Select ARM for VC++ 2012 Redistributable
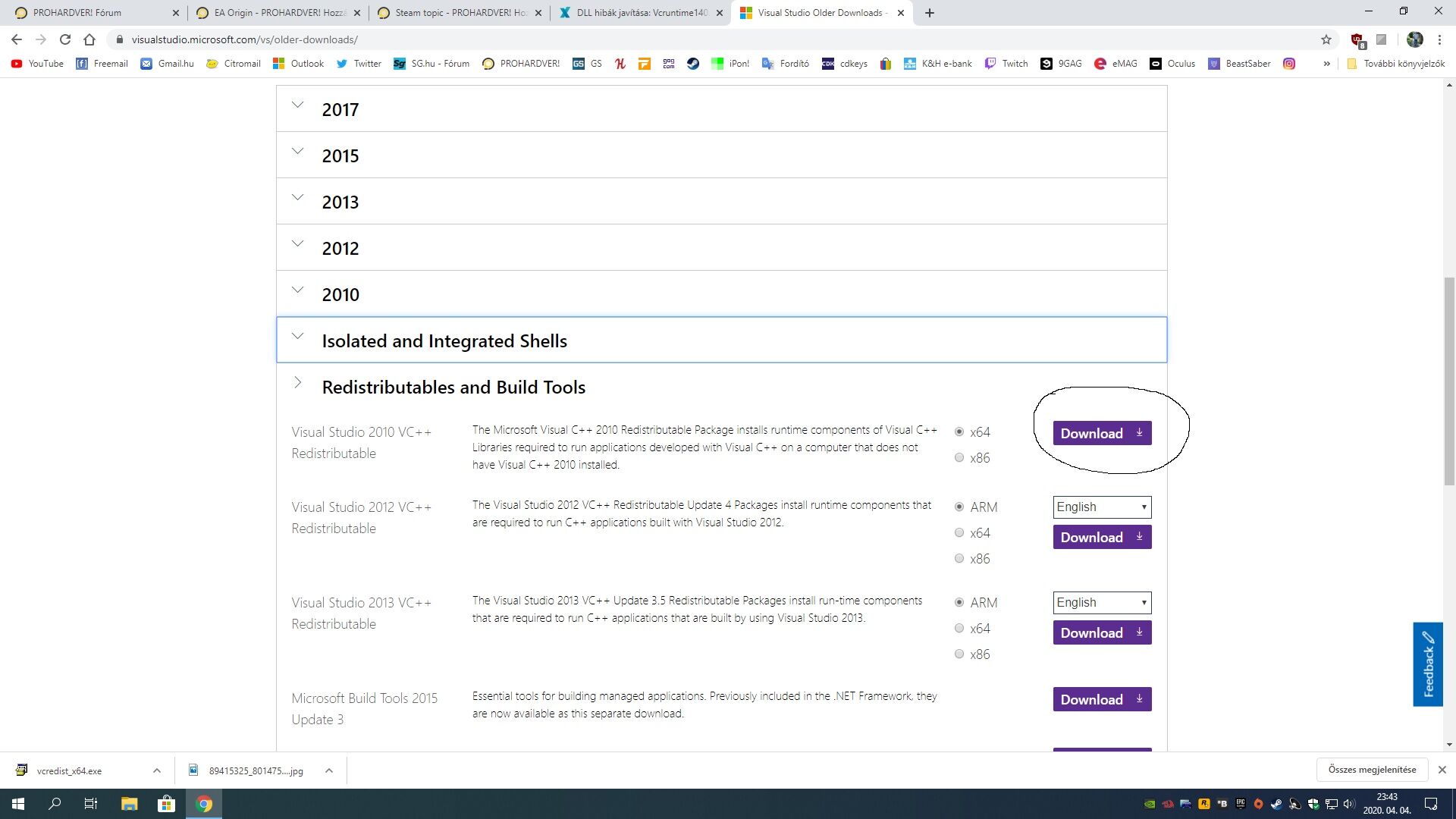The height and width of the screenshot is (819, 1456). pos(959,507)
